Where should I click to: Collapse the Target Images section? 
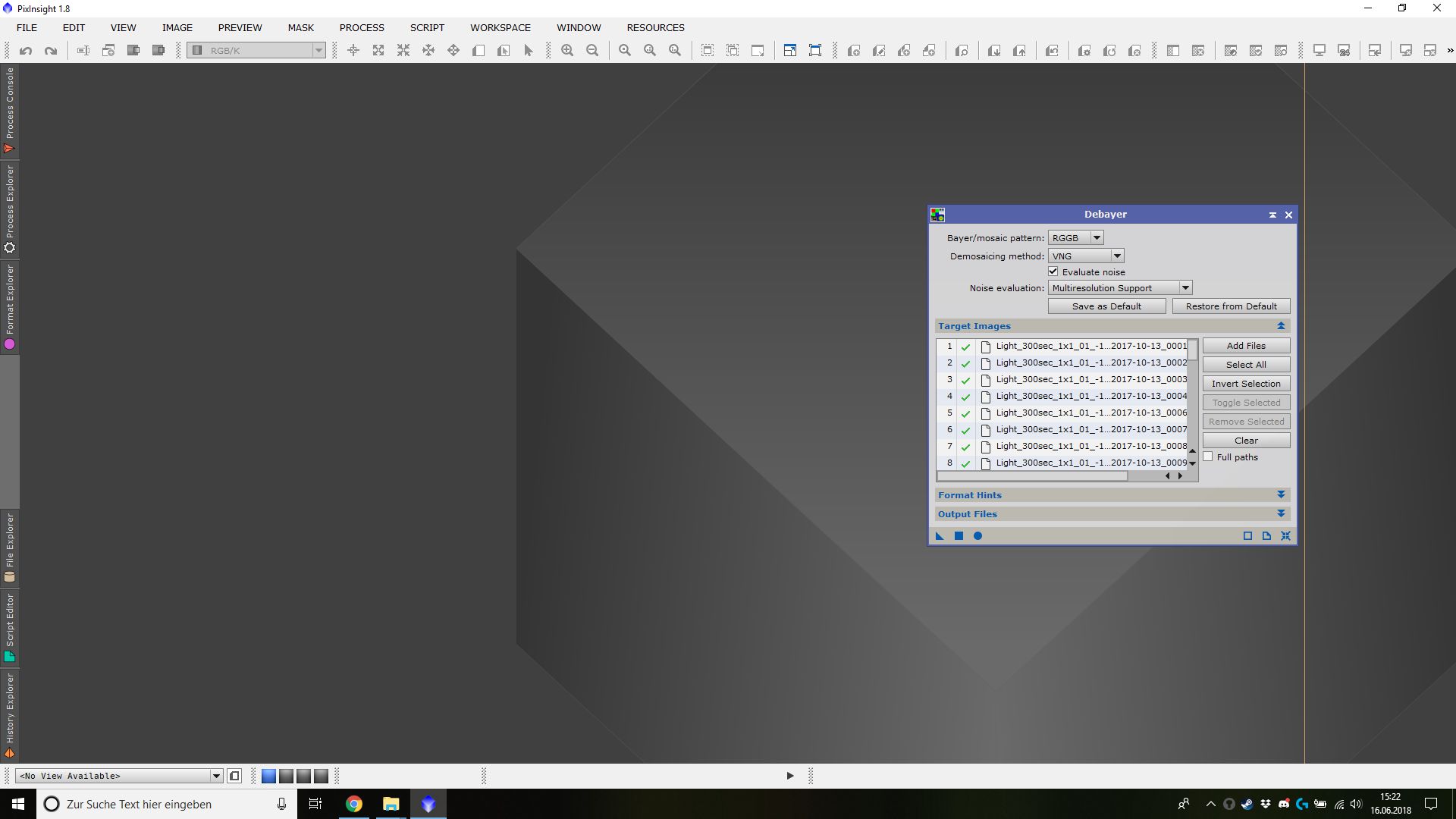pos(1281,326)
